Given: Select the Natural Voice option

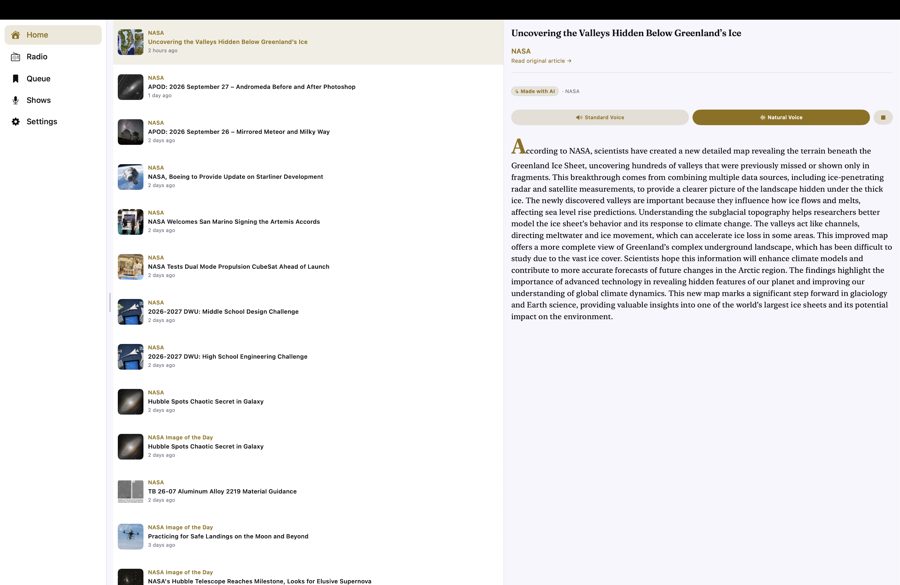Looking at the screenshot, I should point(781,117).
